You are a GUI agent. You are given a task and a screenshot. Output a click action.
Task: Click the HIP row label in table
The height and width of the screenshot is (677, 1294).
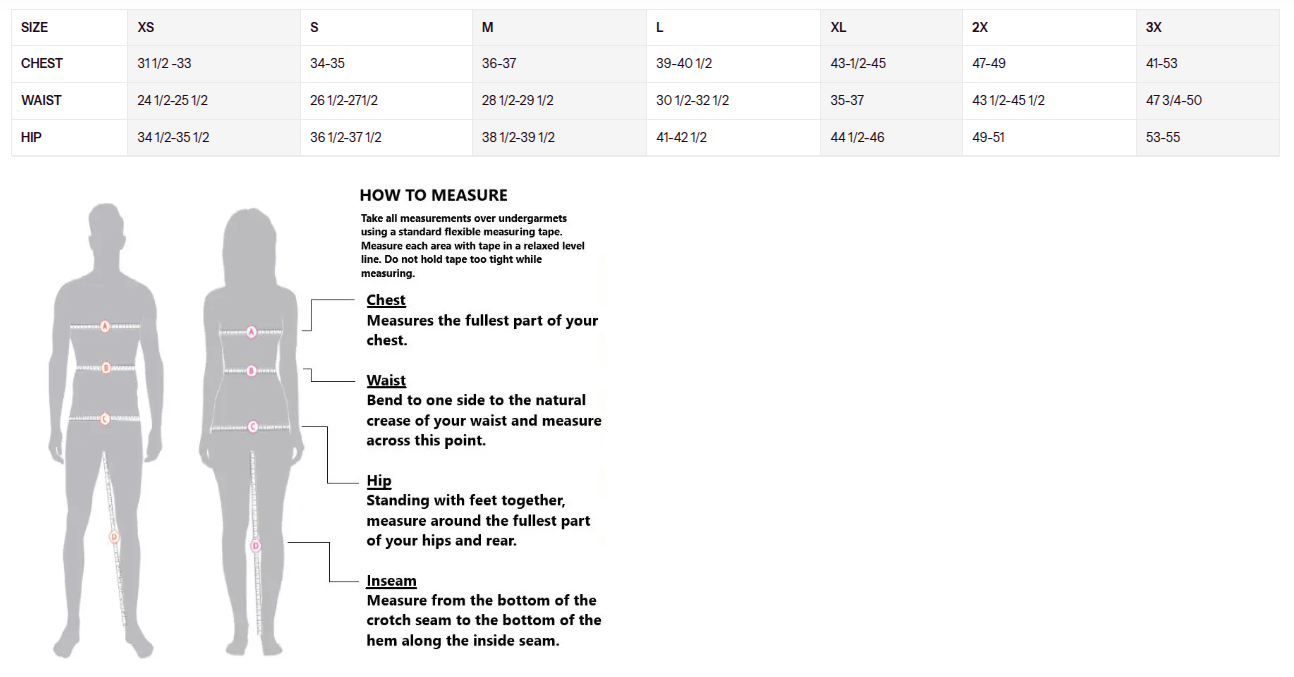[x=31, y=137]
